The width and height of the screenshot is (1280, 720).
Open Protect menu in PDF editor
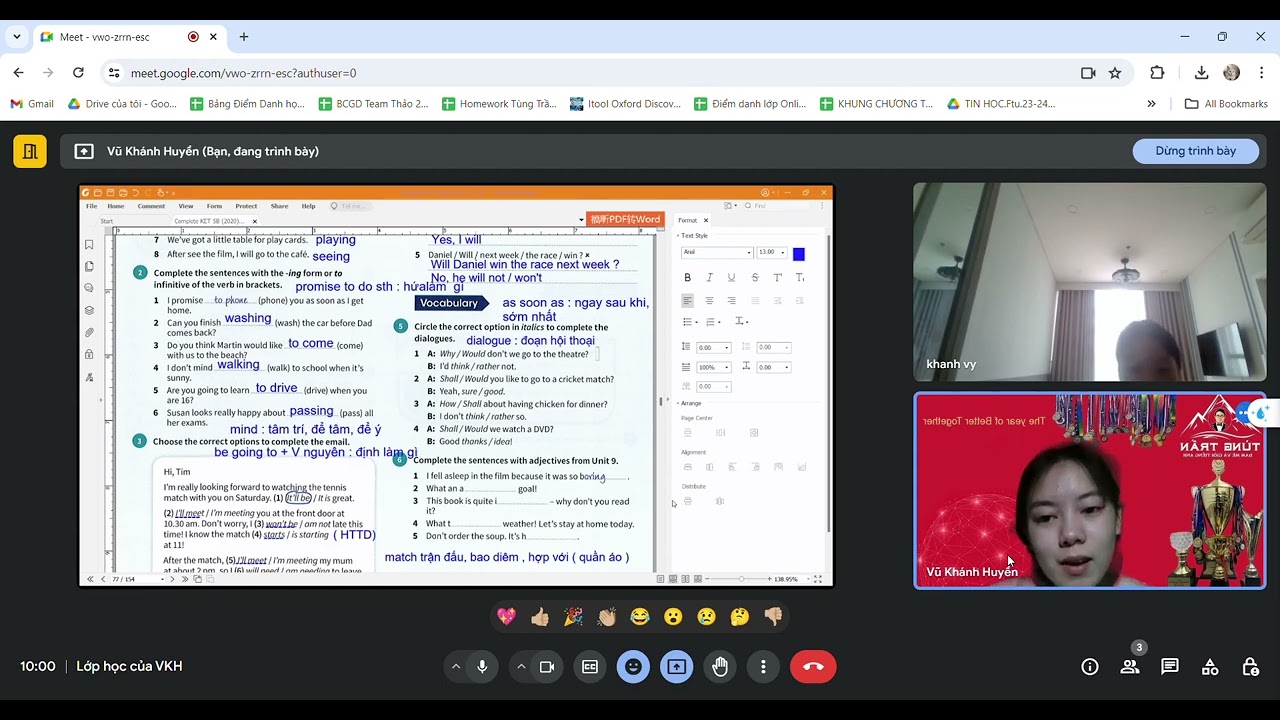coord(246,206)
